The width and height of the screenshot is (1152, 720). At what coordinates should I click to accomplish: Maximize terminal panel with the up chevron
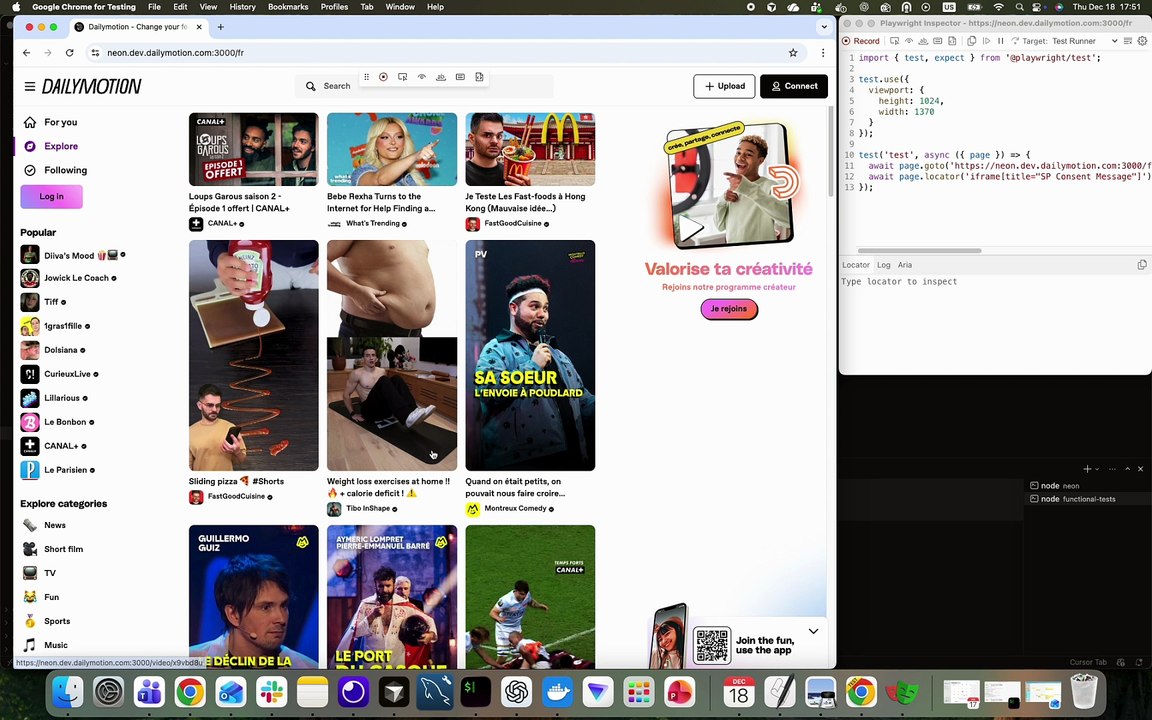pyautogui.click(x=1128, y=469)
